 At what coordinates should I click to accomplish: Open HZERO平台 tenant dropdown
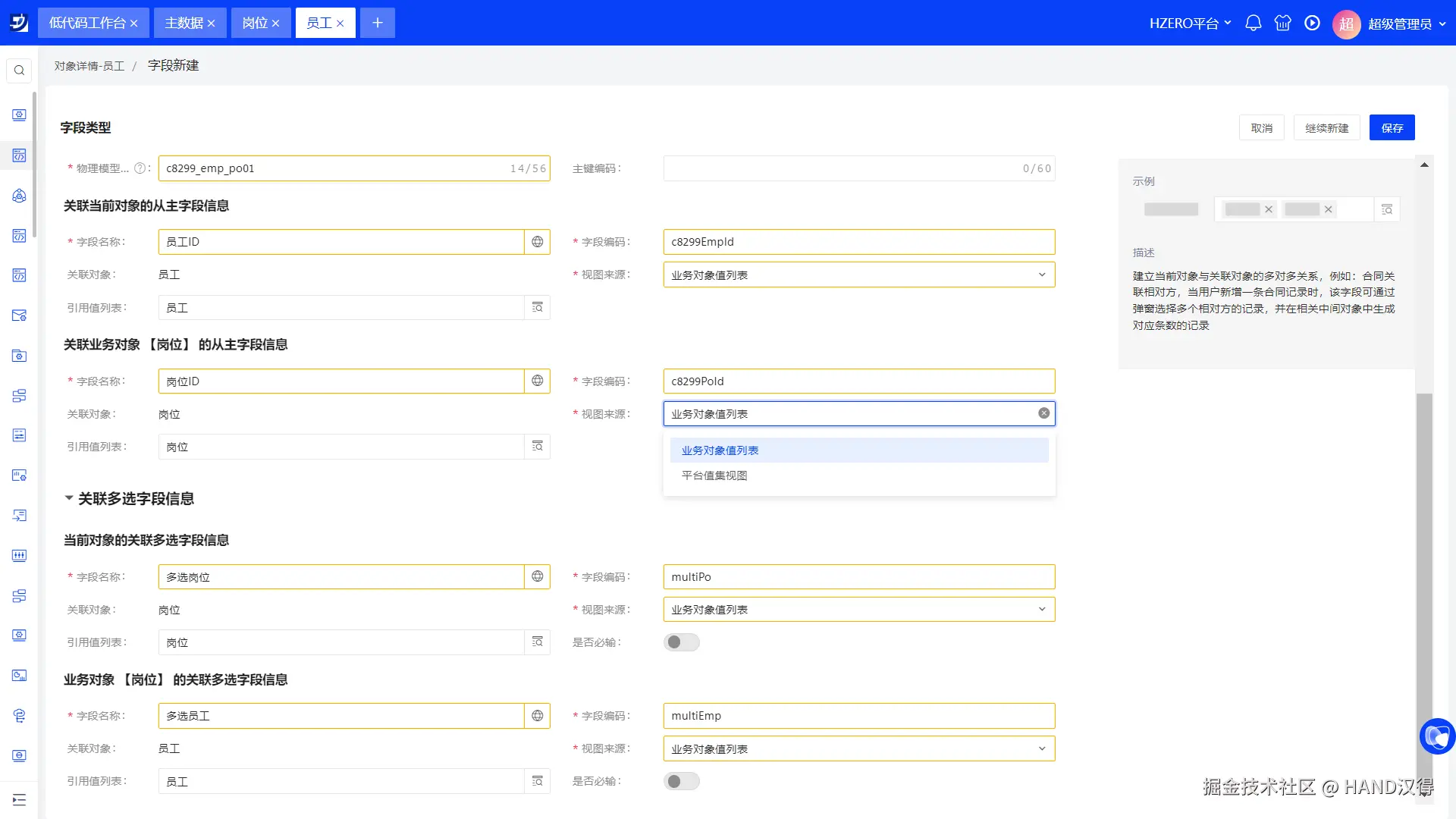tap(1189, 23)
